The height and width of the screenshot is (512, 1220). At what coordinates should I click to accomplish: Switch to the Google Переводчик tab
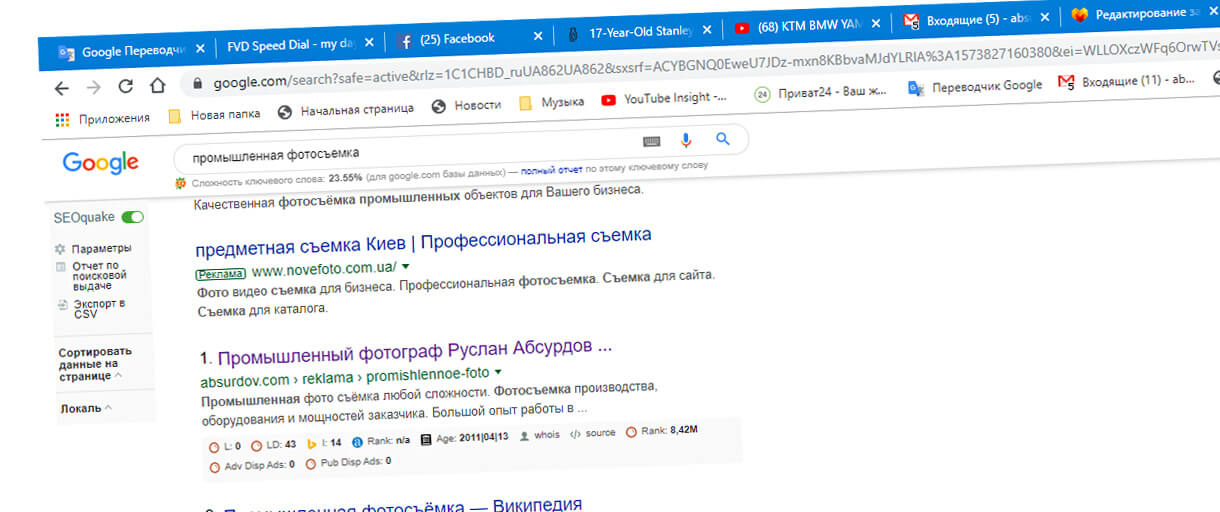click(122, 50)
